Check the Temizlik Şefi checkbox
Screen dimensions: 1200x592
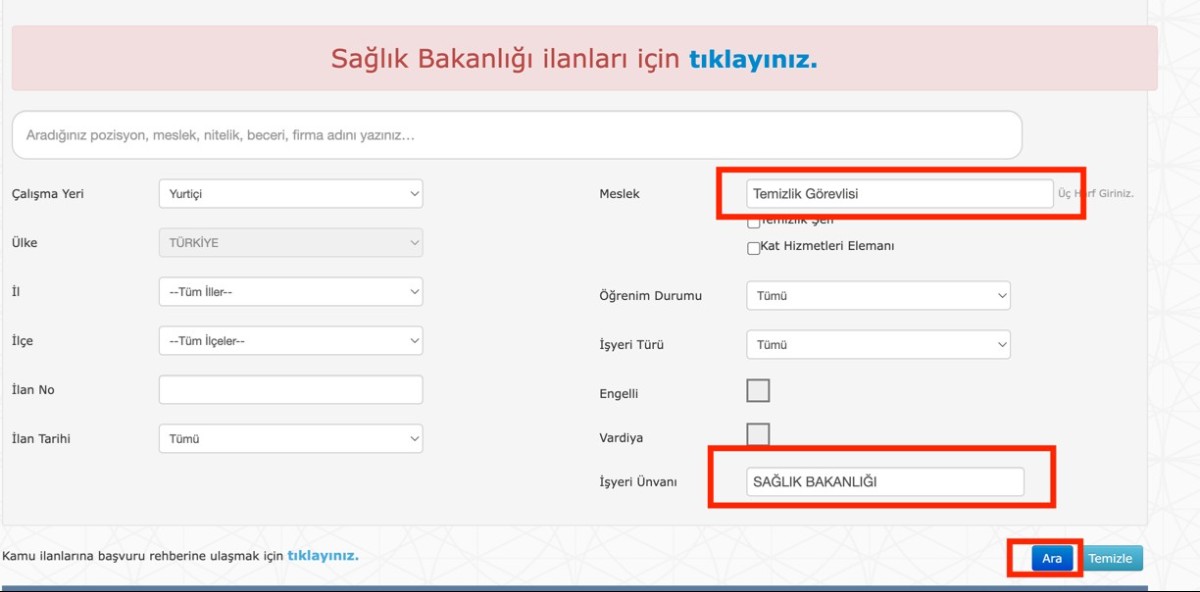753,222
